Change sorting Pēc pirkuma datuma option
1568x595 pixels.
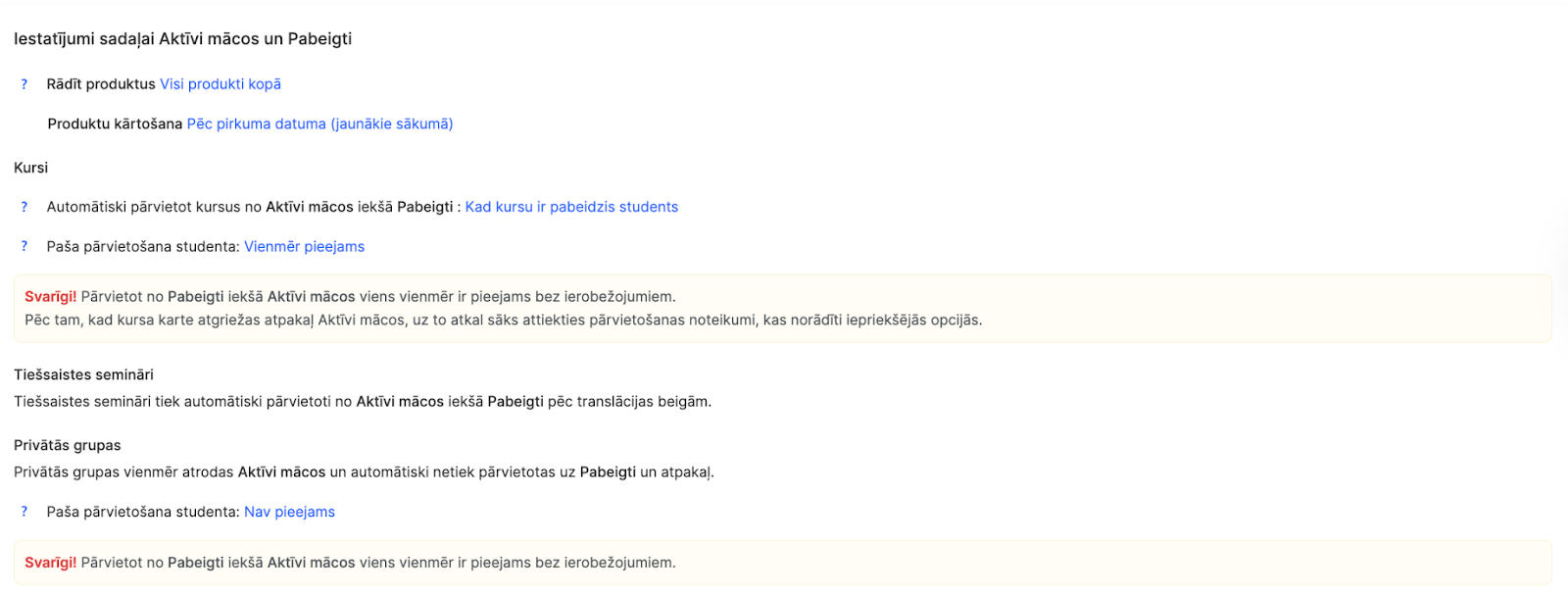tap(319, 124)
